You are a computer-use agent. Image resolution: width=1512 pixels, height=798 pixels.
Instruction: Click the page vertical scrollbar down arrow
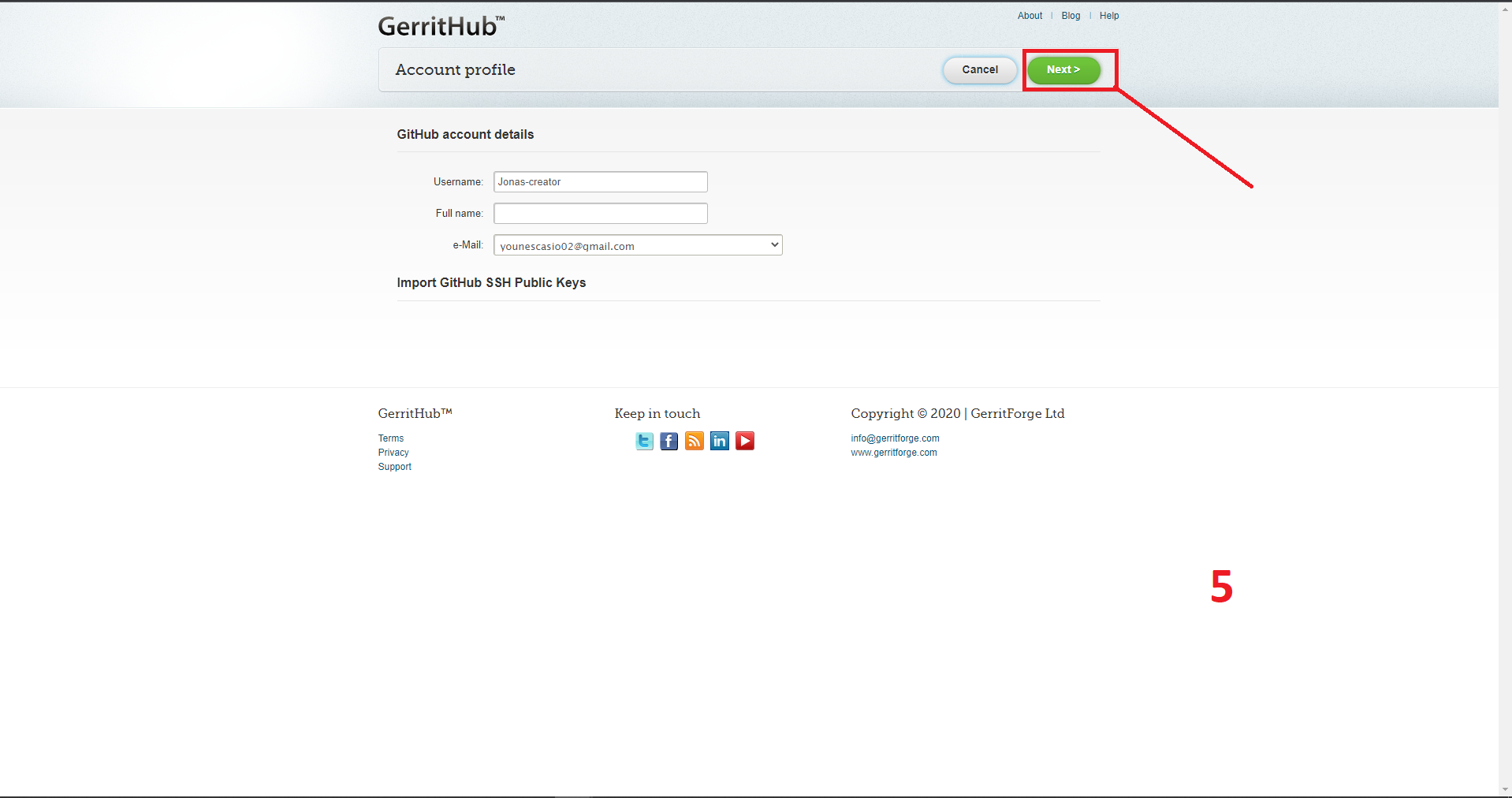click(1505, 789)
